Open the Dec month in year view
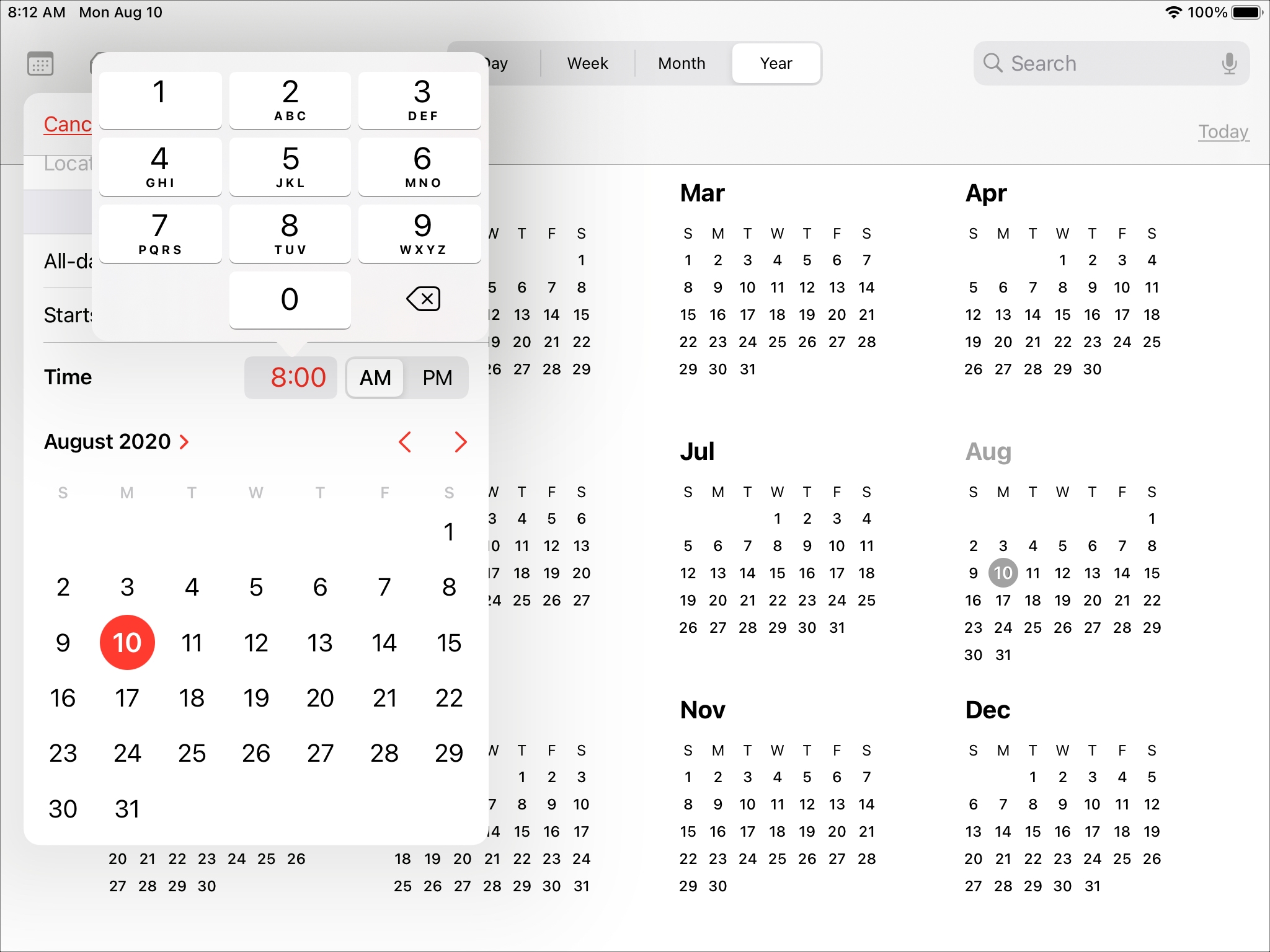1270x952 pixels. pos(988,710)
